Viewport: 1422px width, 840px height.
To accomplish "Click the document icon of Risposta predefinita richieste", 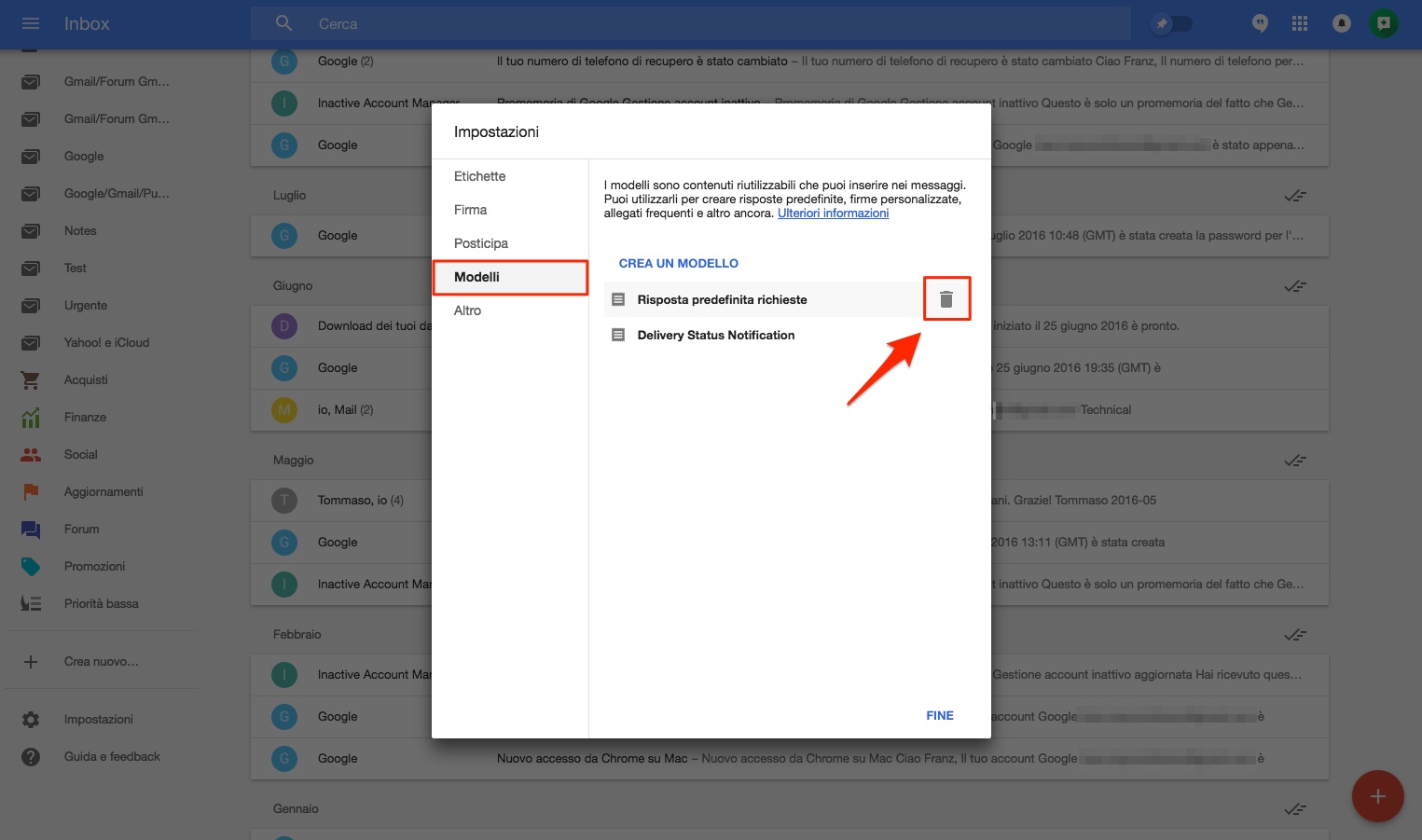I will (x=617, y=299).
